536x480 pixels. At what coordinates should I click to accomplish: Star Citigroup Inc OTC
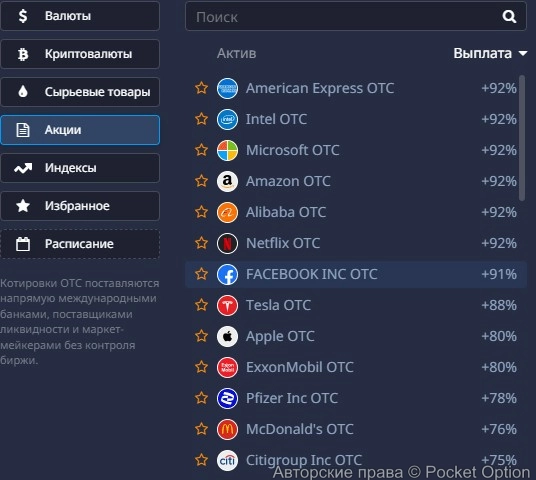(x=201, y=460)
